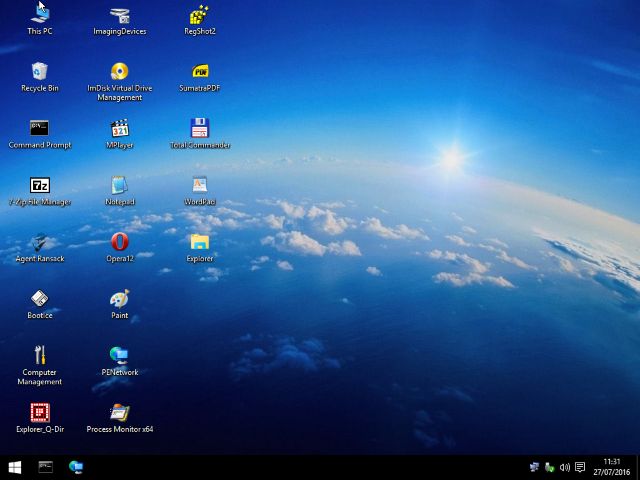Launch Command Prompt from the desktop
The width and height of the screenshot is (640, 480).
[40, 129]
